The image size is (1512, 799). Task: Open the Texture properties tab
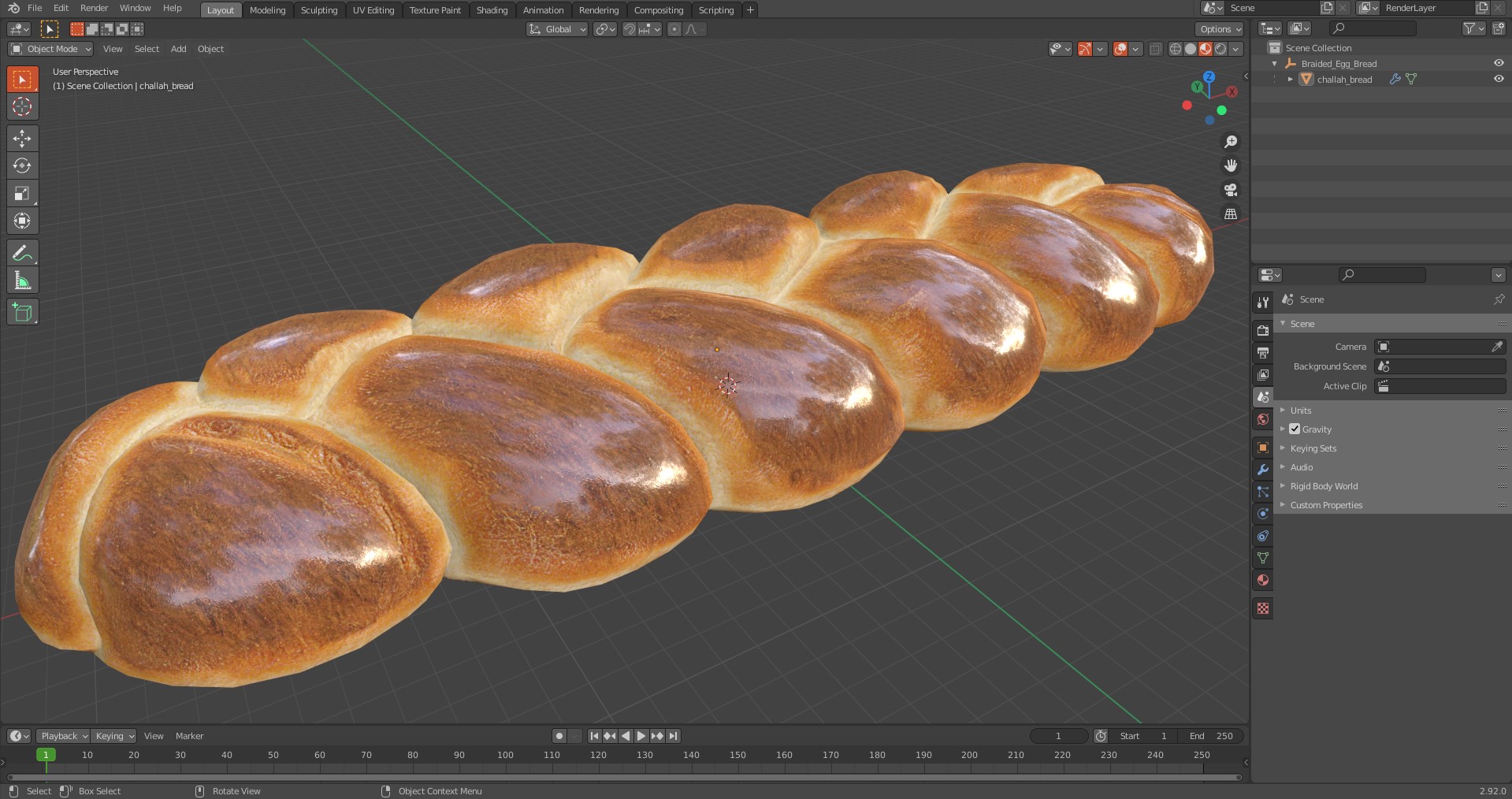coord(1263,608)
